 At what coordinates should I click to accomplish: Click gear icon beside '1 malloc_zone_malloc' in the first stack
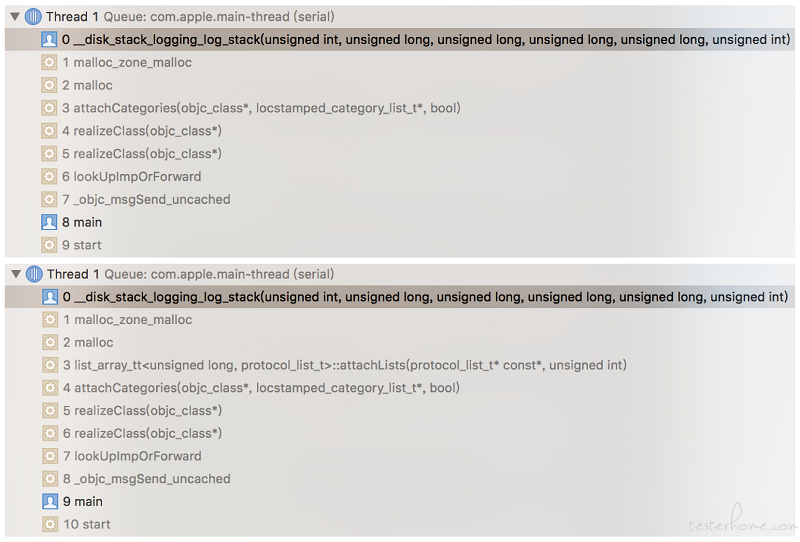tap(49, 62)
